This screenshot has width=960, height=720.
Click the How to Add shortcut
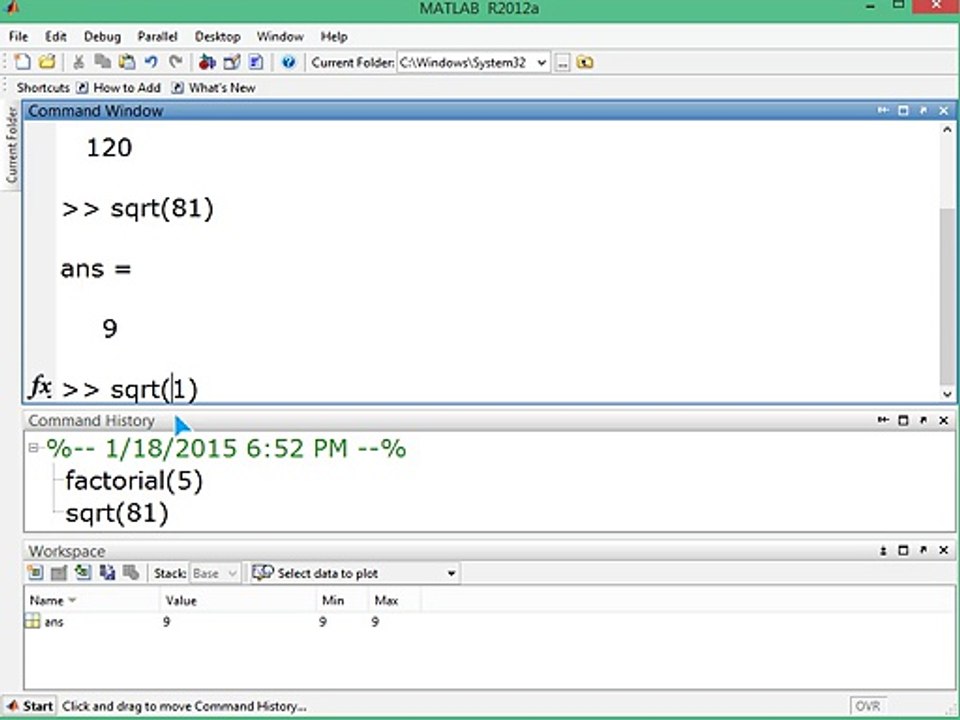119,88
